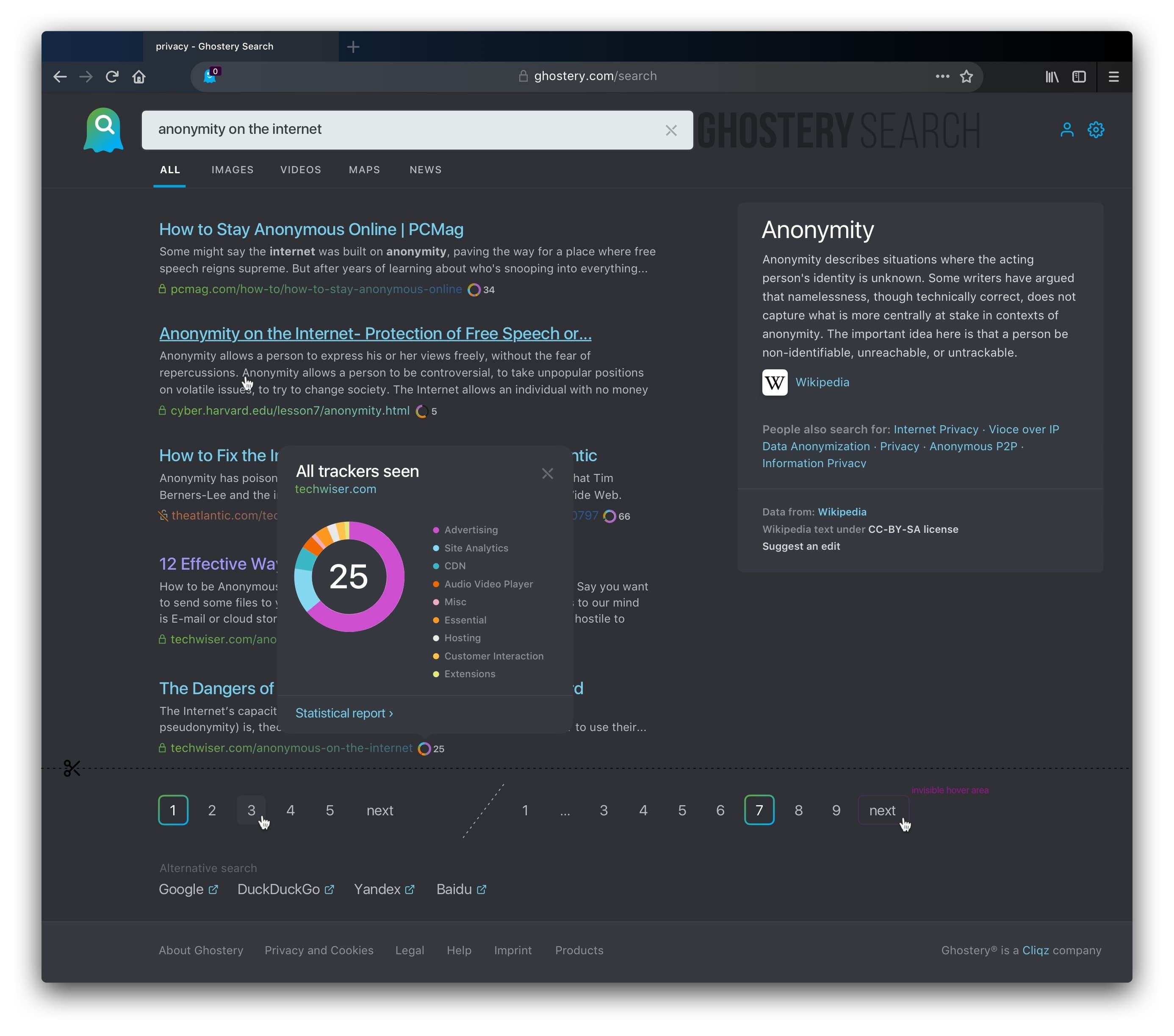Clear the search query with the X icon
The height and width of the screenshot is (1036, 1174).
(671, 130)
